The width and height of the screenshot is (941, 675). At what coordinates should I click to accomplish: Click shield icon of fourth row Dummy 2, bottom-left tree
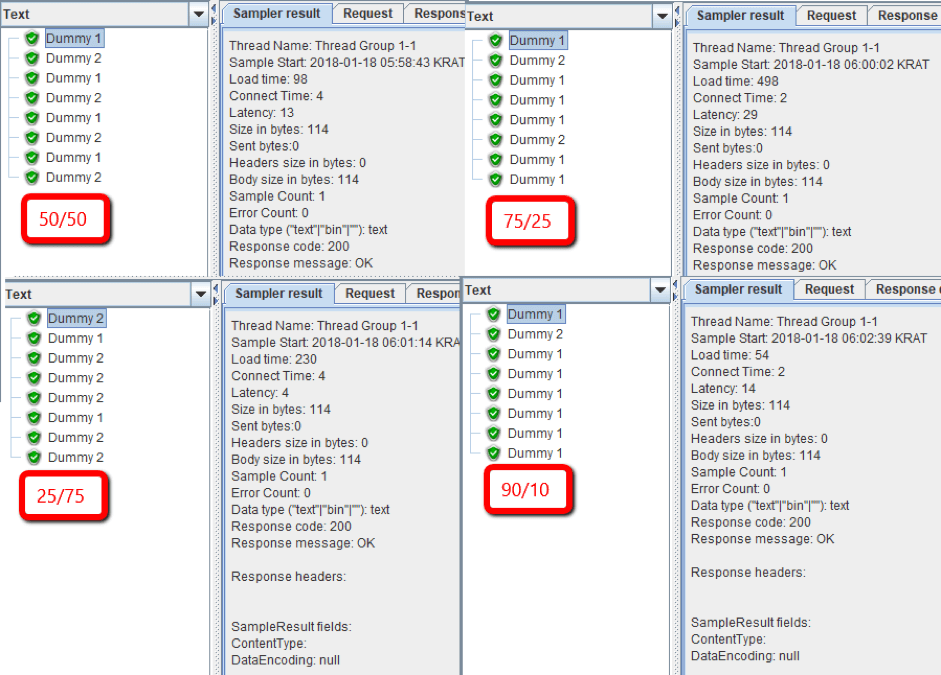pyautogui.click(x=34, y=377)
